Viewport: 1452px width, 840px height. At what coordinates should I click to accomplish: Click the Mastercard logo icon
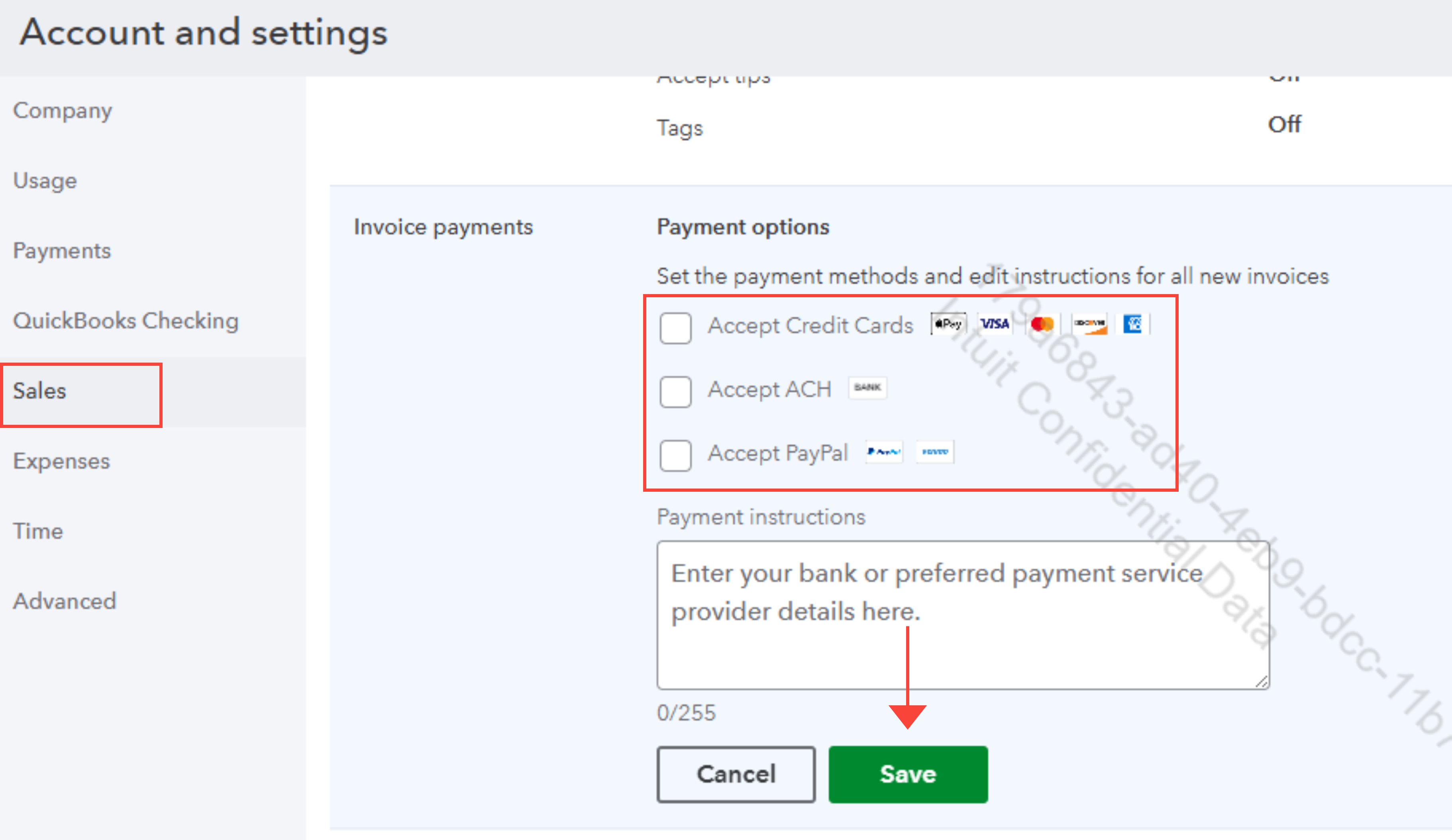[x=1042, y=324]
